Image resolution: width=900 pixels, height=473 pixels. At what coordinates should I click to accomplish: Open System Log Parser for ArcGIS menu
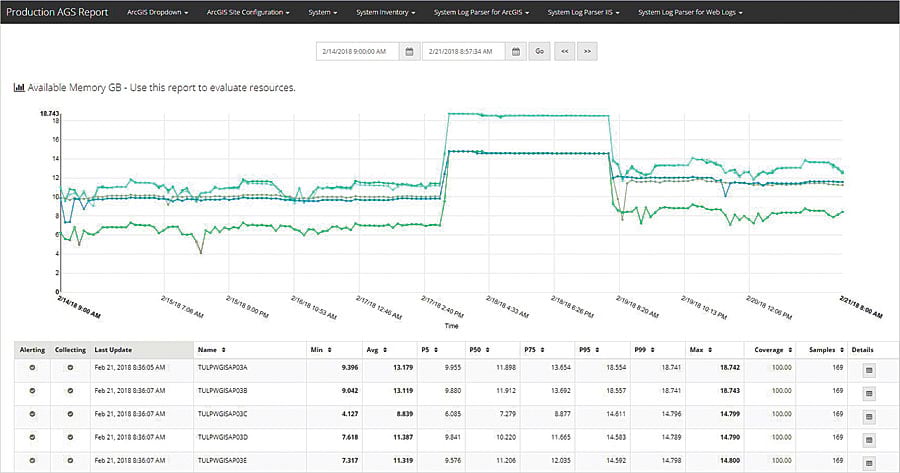(x=481, y=12)
